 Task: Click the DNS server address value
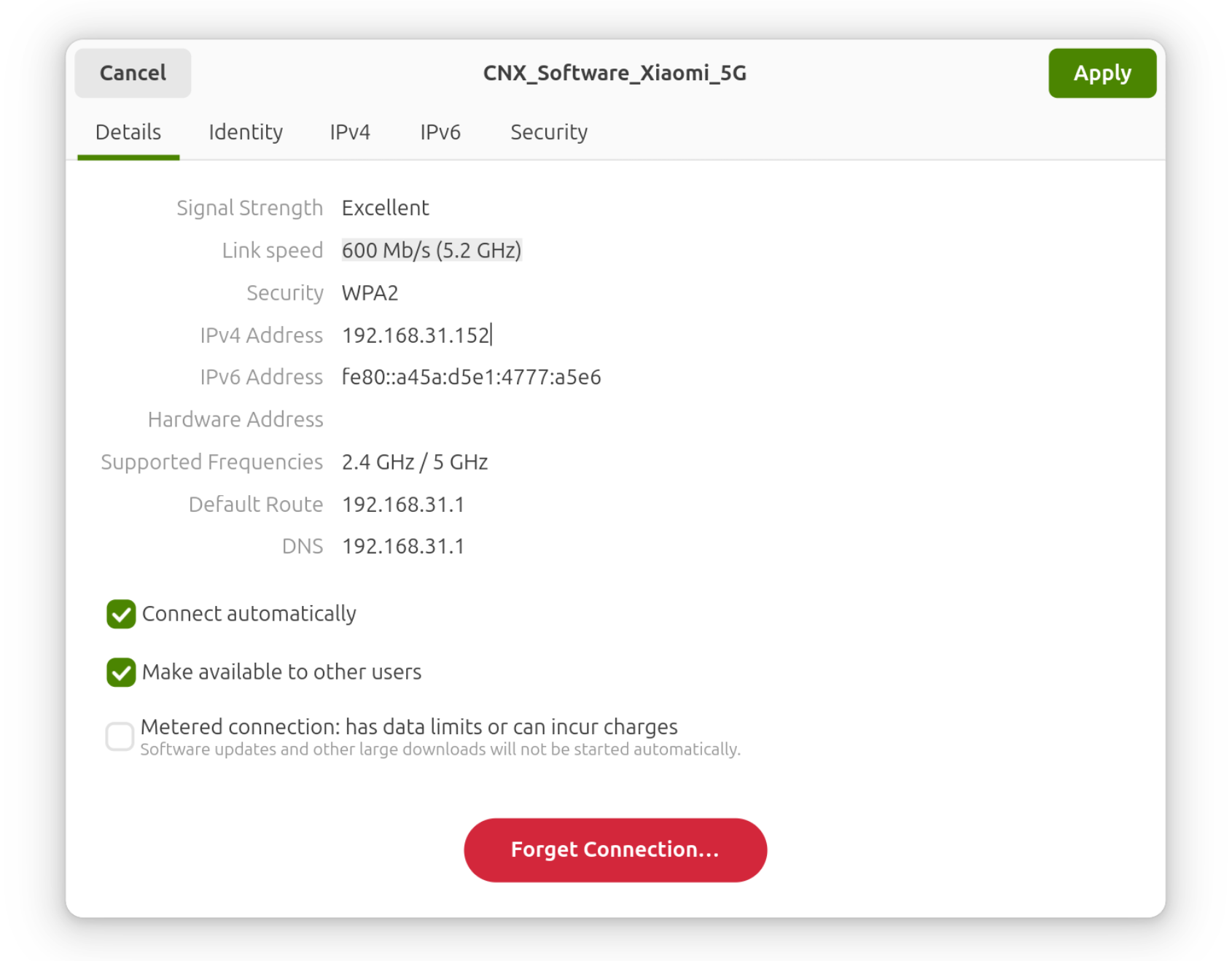pyautogui.click(x=403, y=547)
